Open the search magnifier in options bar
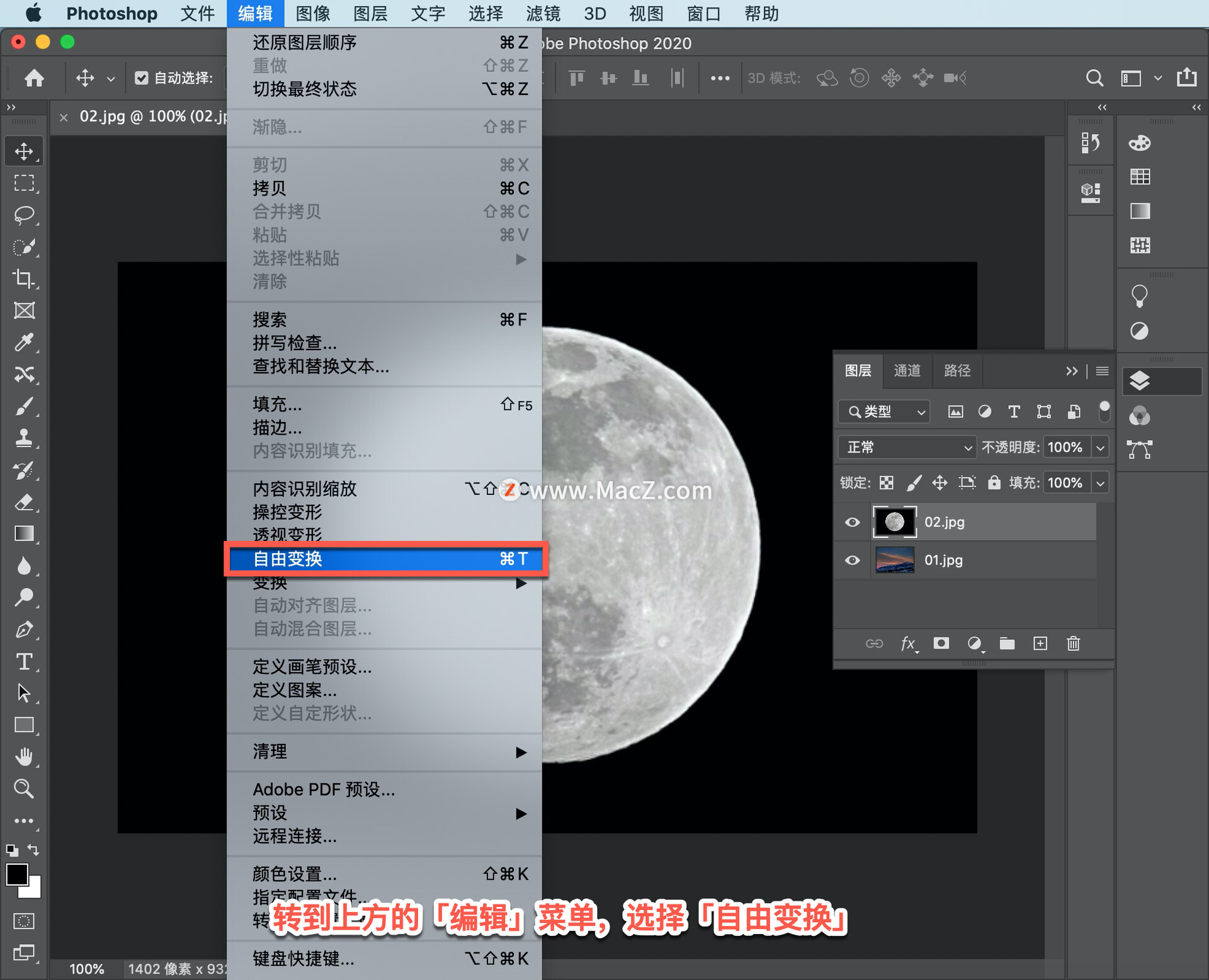 coord(1094,78)
